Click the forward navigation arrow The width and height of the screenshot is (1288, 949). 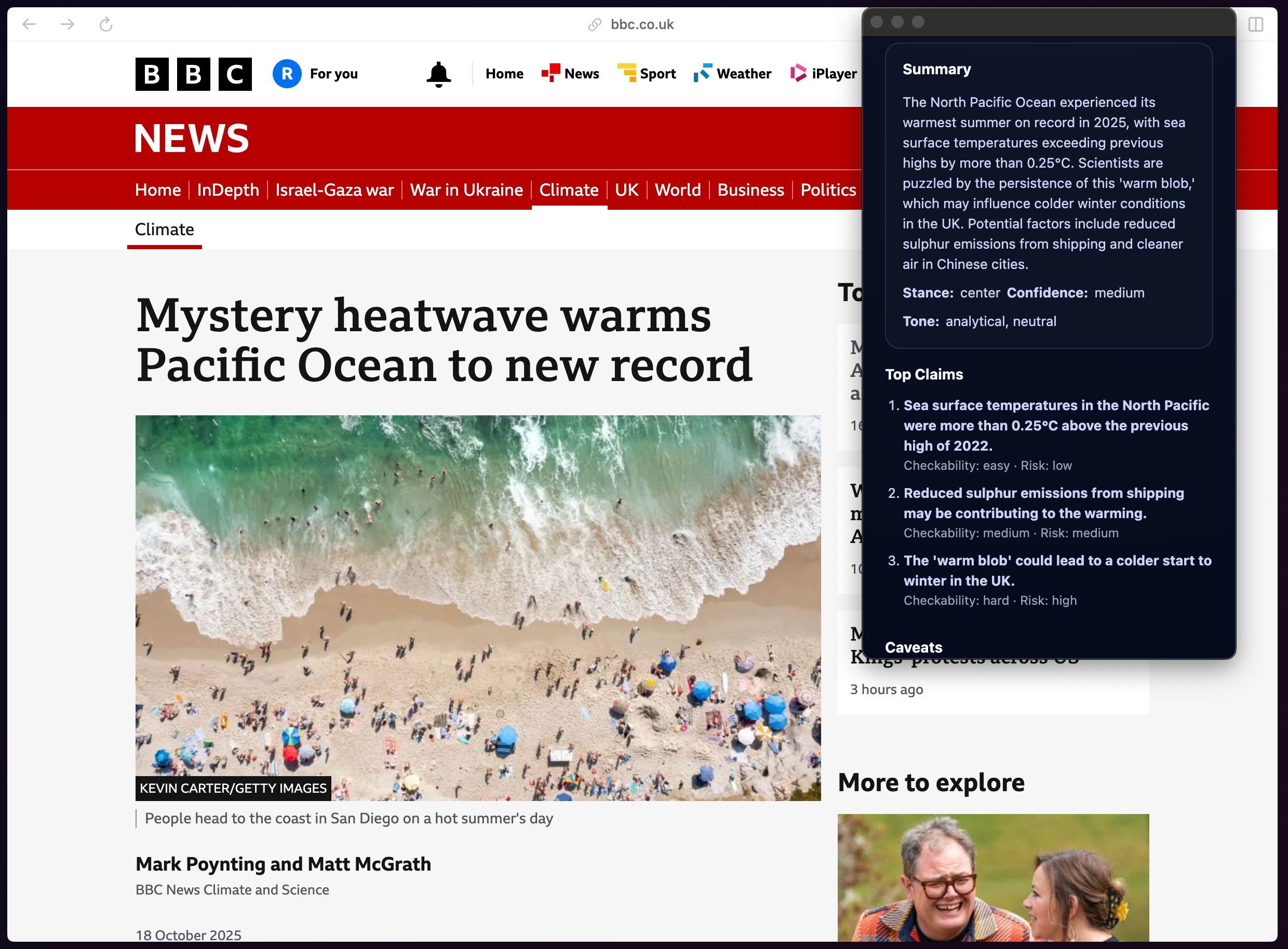tap(67, 24)
